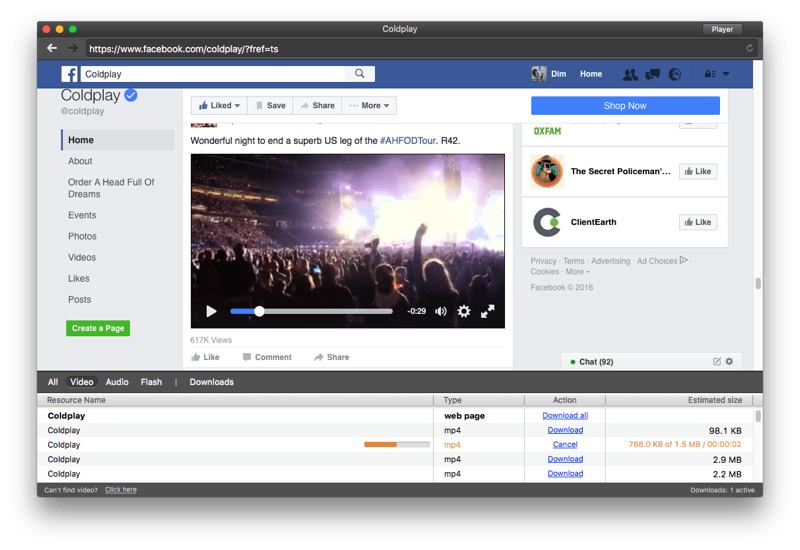Like the video post
Image resolution: width=800 pixels, height=550 pixels.
pyautogui.click(x=205, y=357)
